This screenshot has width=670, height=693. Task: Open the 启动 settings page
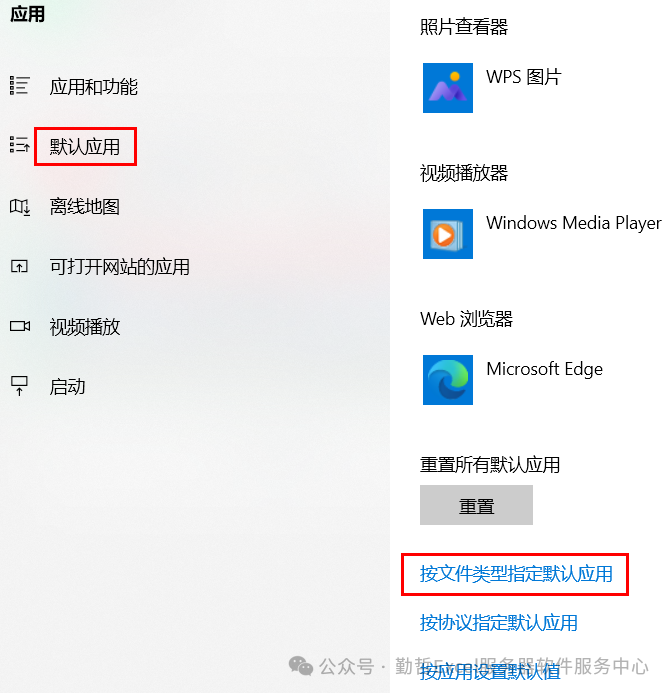click(67, 387)
